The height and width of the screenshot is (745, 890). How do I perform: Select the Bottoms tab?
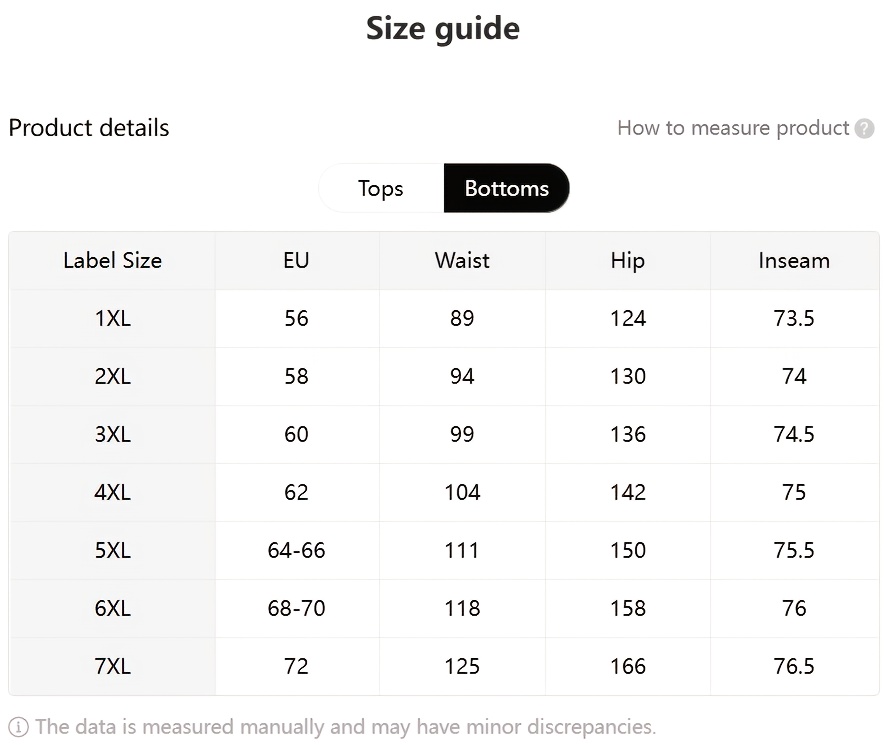[506, 188]
